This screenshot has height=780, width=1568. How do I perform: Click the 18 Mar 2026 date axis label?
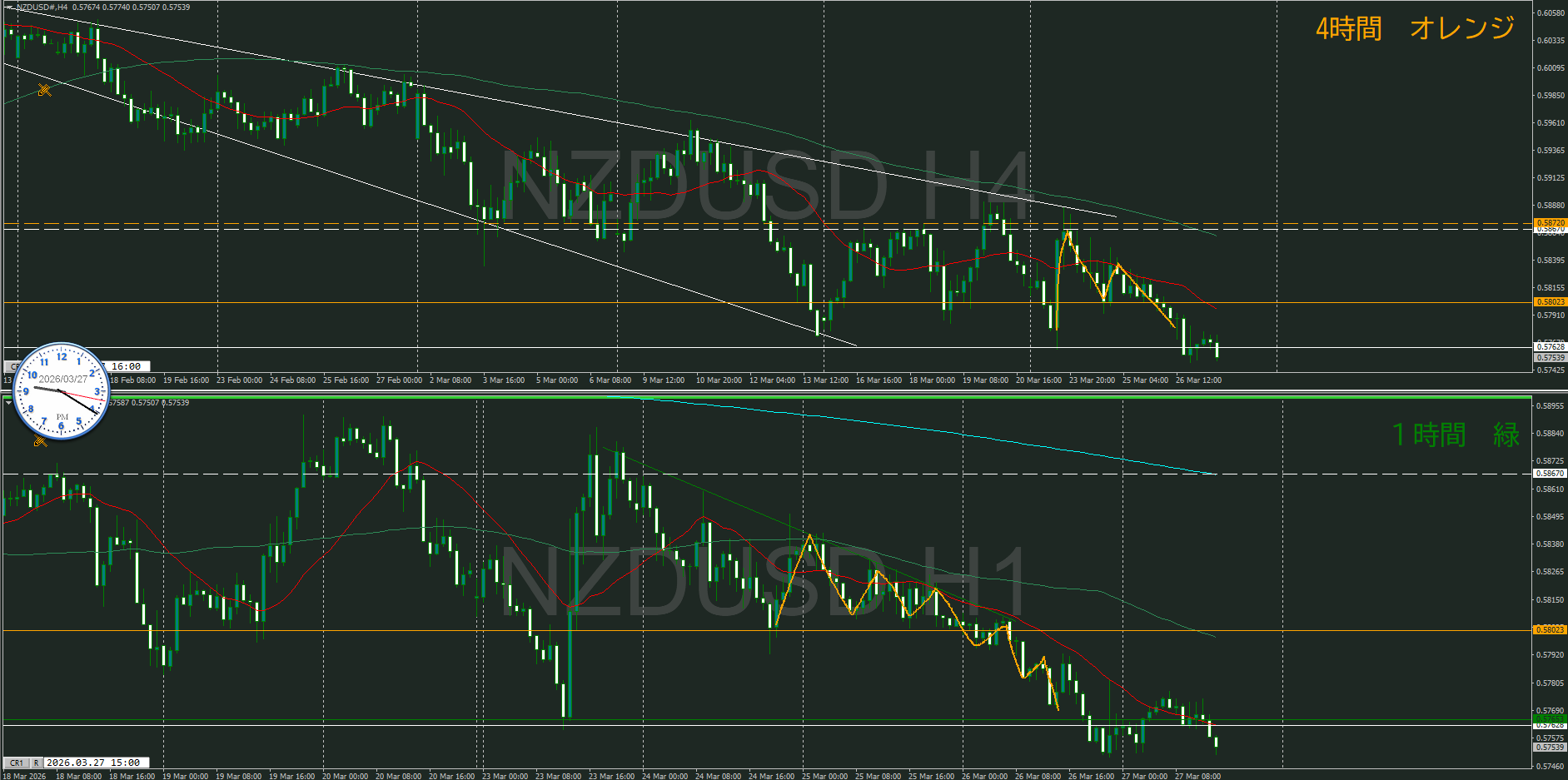click(x=25, y=776)
